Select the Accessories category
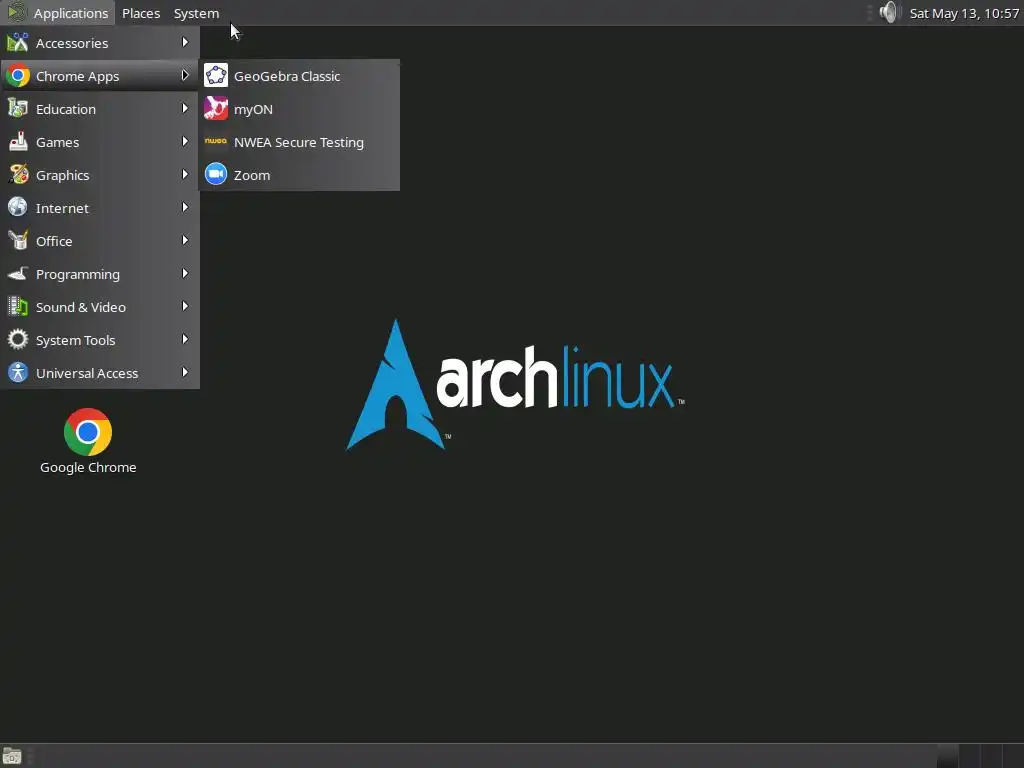The height and width of the screenshot is (768, 1024). (100, 43)
